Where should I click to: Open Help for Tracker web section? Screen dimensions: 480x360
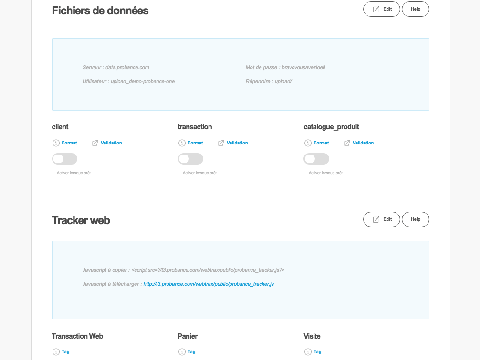(415, 219)
